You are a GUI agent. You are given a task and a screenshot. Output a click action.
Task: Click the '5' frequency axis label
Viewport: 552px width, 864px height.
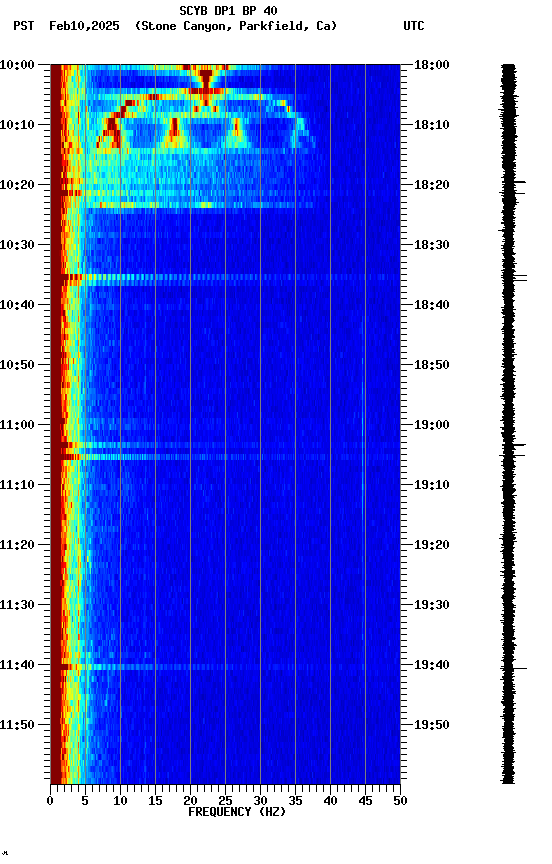pos(85,801)
